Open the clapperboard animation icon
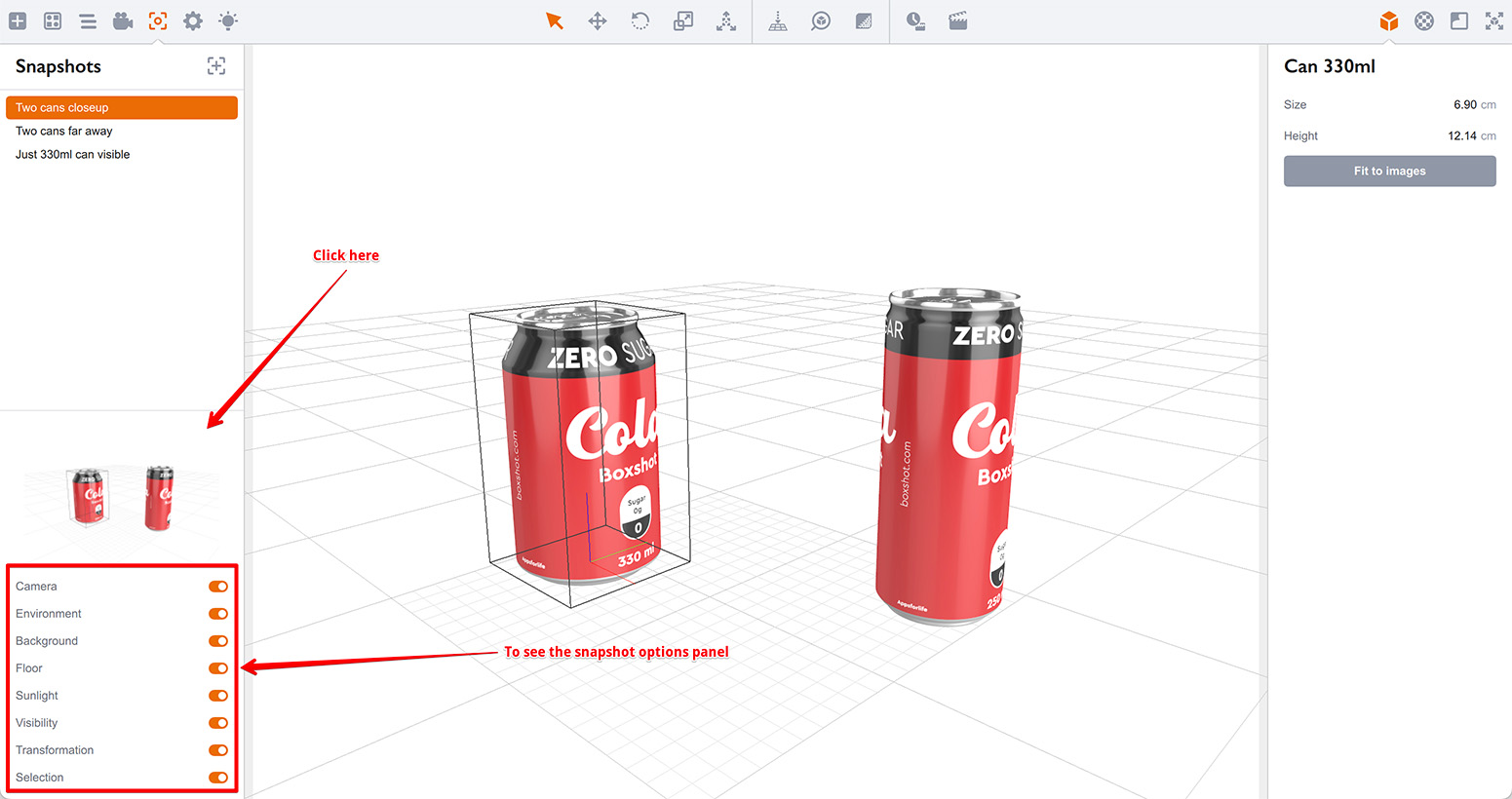1512x799 pixels. pyautogui.click(x=958, y=20)
